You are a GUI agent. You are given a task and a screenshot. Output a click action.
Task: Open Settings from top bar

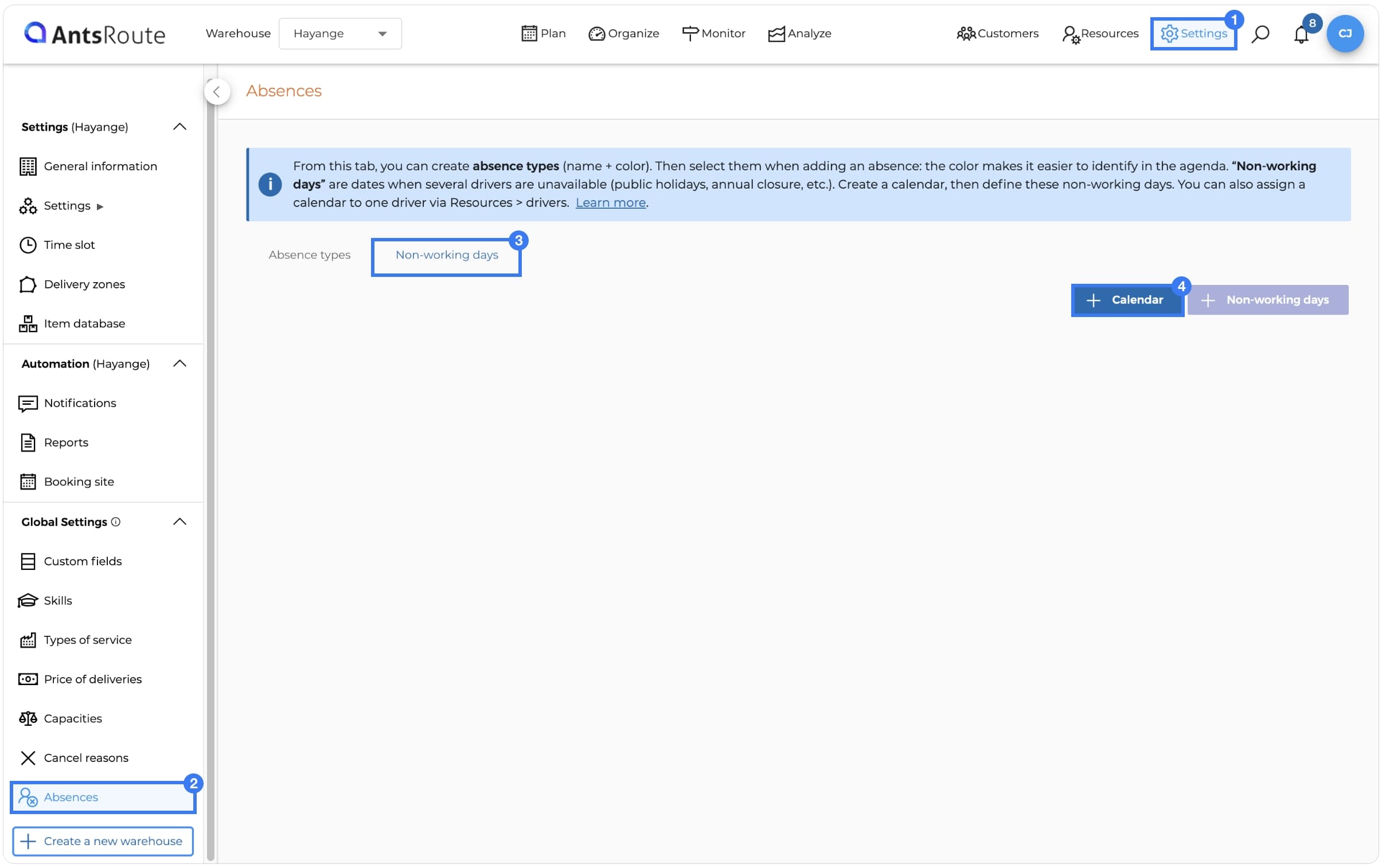pyautogui.click(x=1193, y=33)
